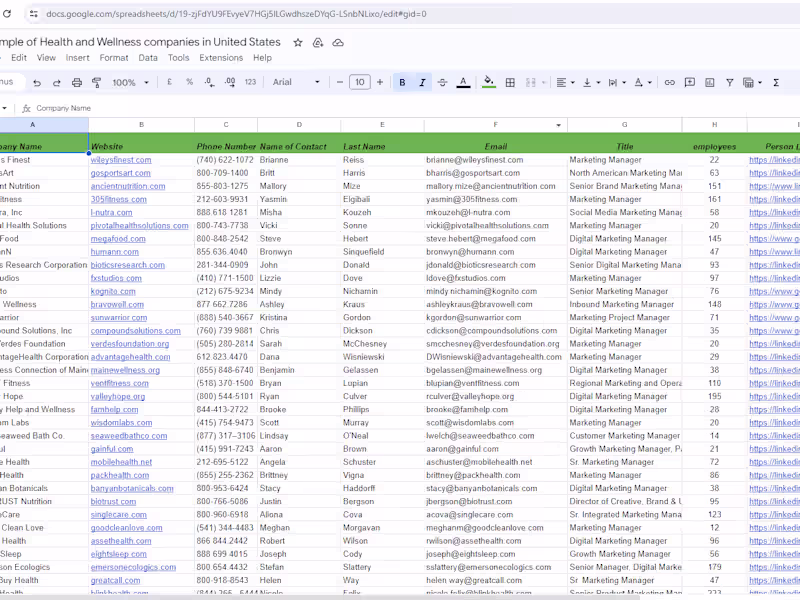Click the Create a filter icon
800x600 pixels.
[728, 82]
